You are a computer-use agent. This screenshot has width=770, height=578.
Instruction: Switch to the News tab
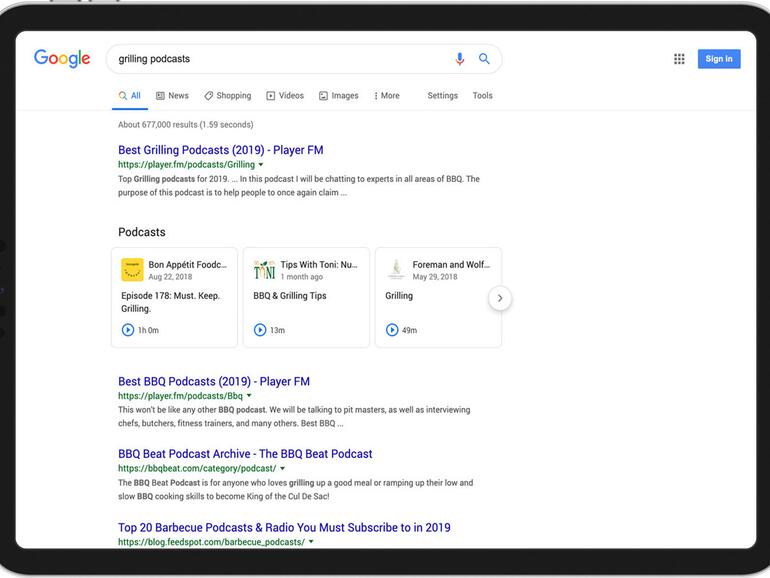coord(172,96)
